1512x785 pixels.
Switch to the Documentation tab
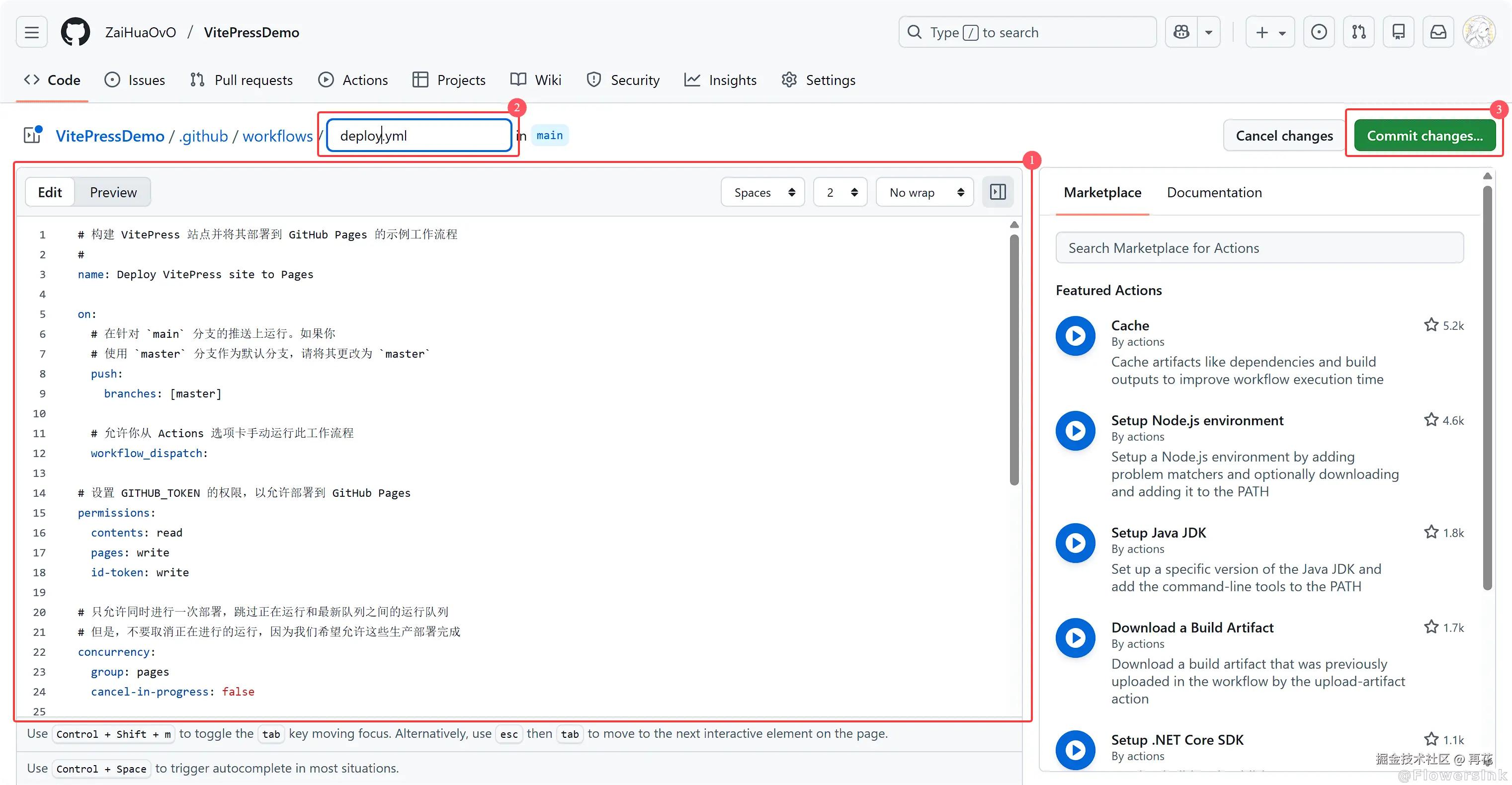click(1214, 192)
